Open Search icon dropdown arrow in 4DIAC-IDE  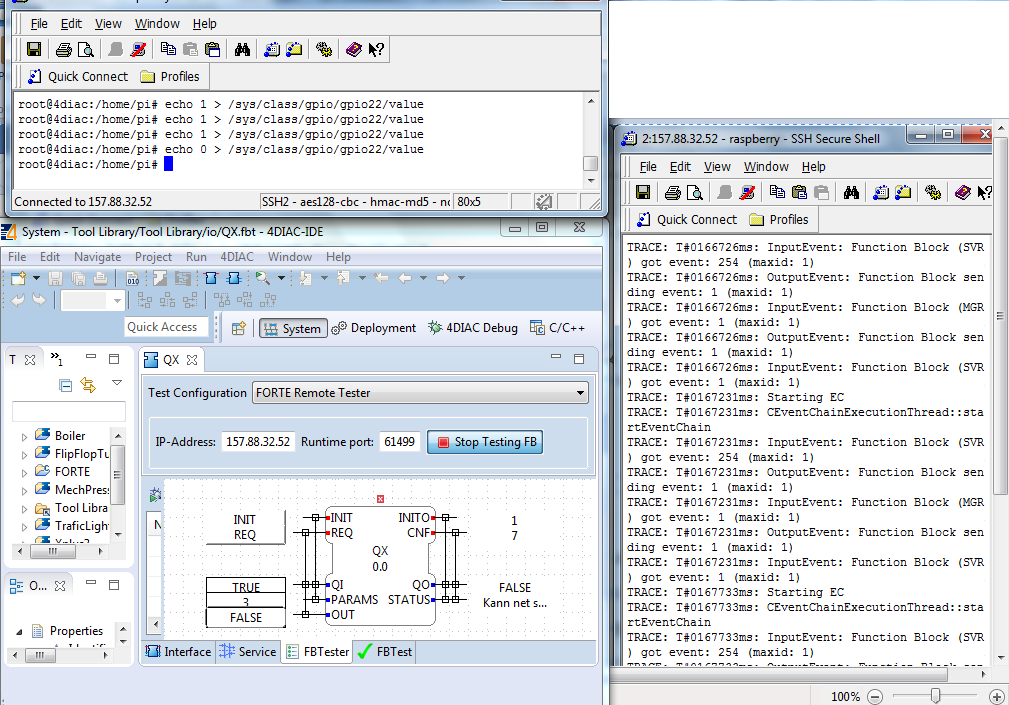(281, 278)
